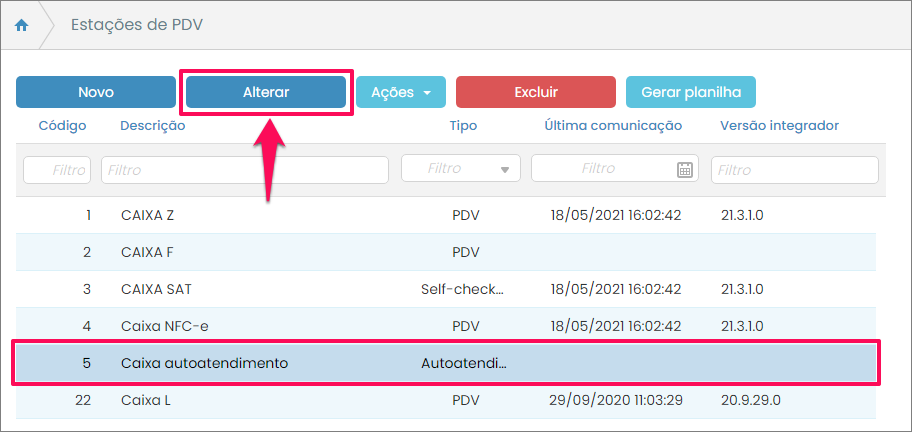The image size is (912, 432).
Task: Click the Versão integrador filter field
Action: point(794,170)
